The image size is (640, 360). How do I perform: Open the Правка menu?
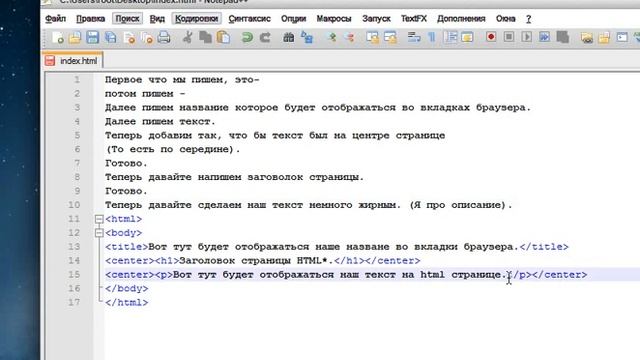91,19
